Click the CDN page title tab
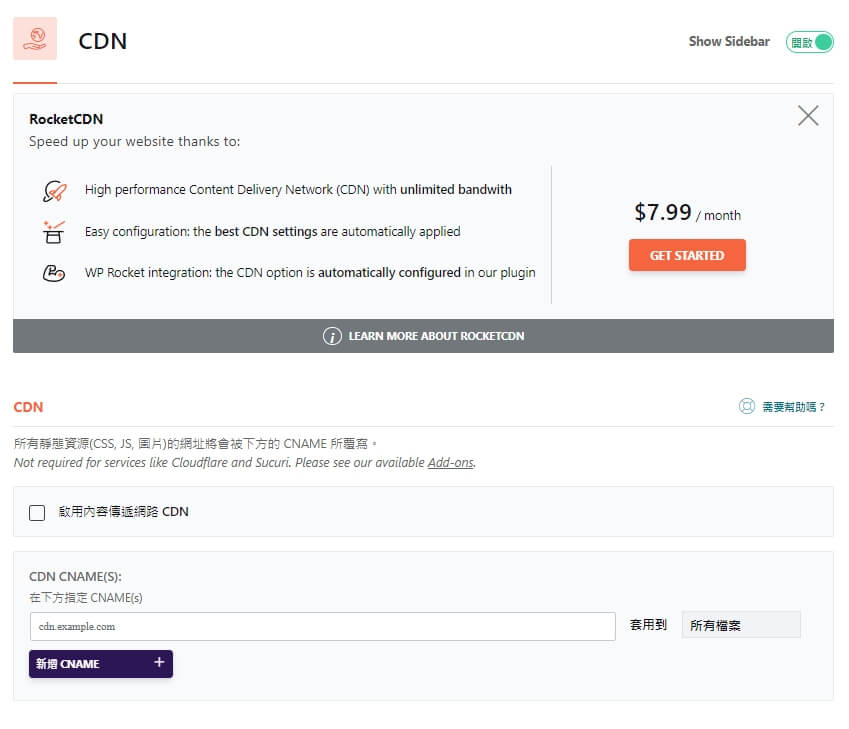The height and width of the screenshot is (729, 849). pyautogui.click(x=102, y=41)
